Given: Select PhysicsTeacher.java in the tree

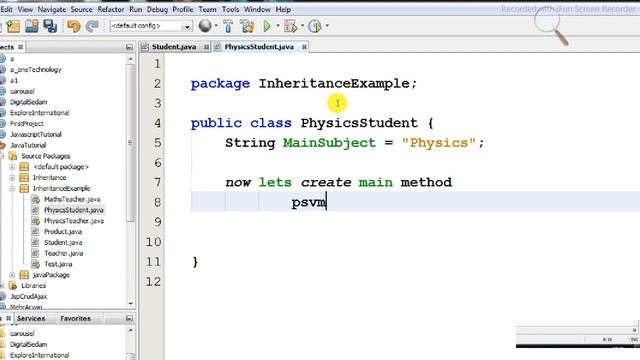Looking at the screenshot, I should click(74, 221).
